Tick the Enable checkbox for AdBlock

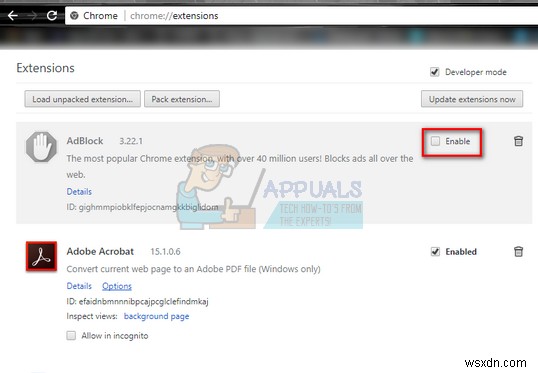tap(435, 141)
